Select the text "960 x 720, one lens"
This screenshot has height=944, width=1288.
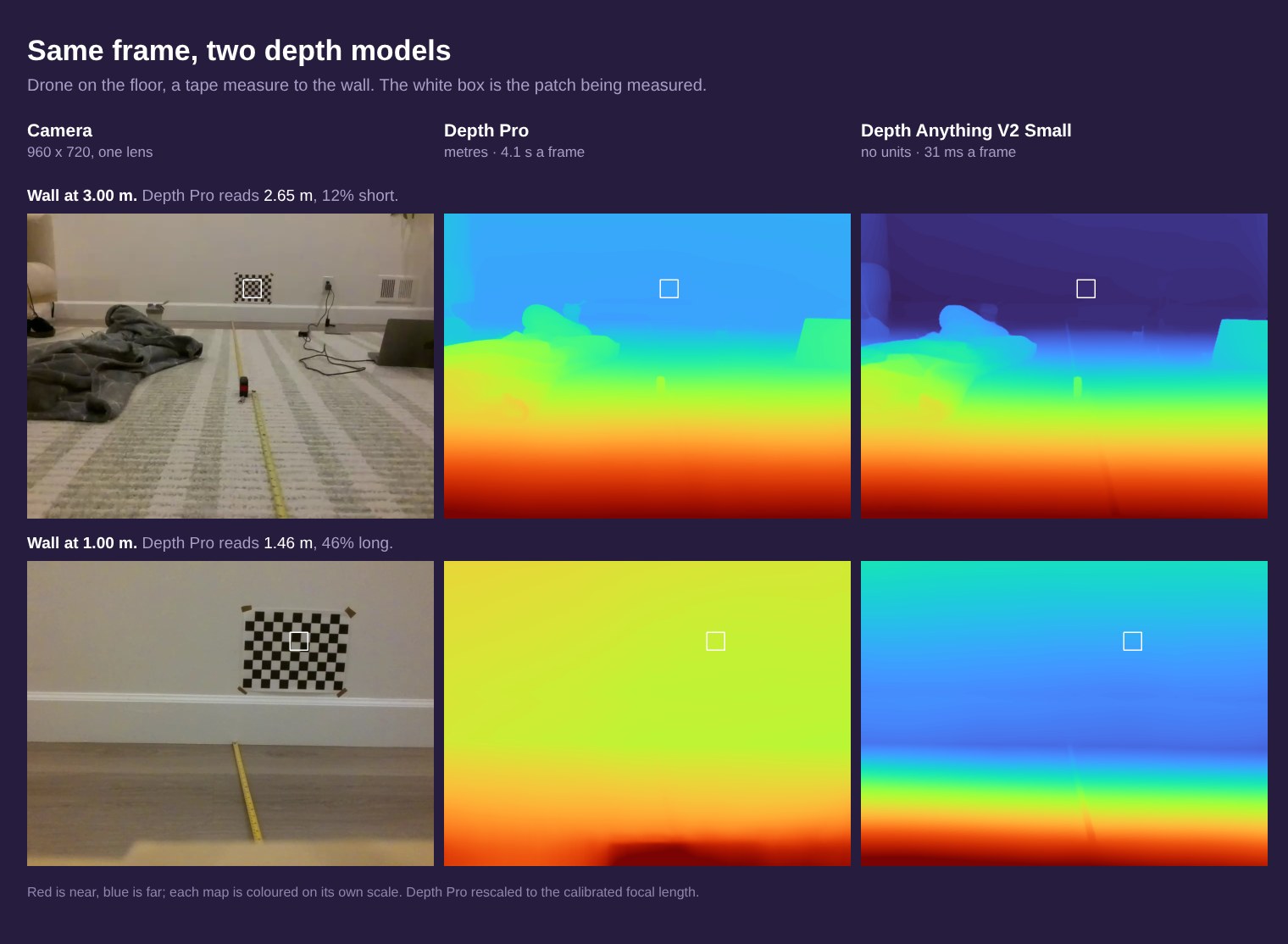click(90, 153)
